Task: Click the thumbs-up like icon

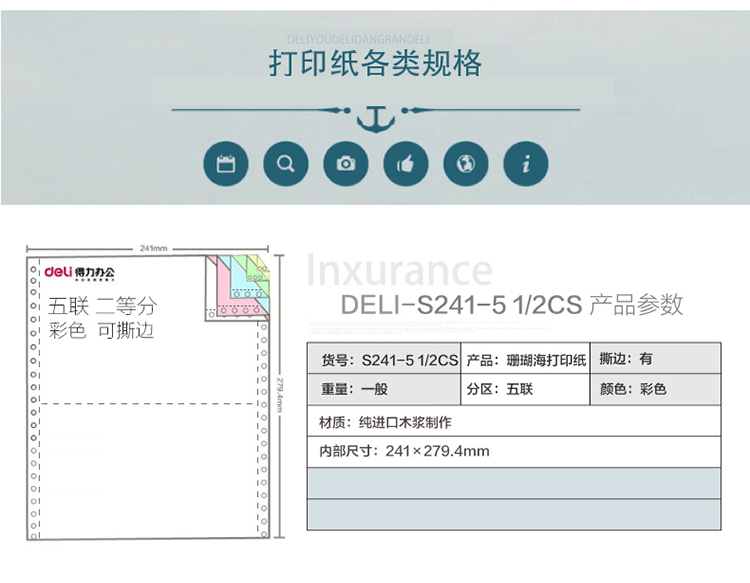Action: 406,163
